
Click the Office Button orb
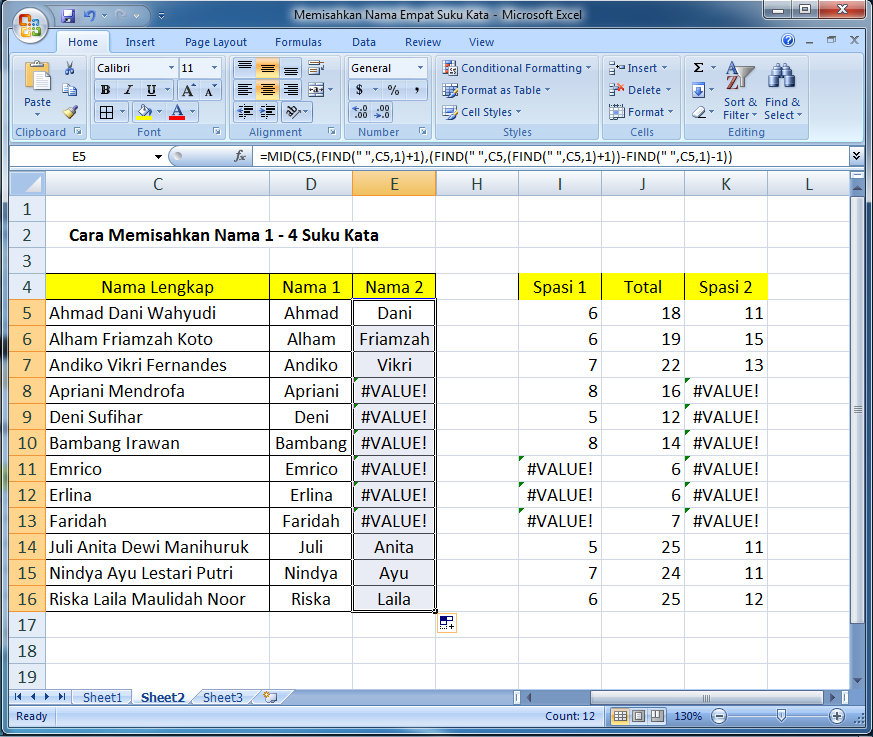click(x=30, y=26)
